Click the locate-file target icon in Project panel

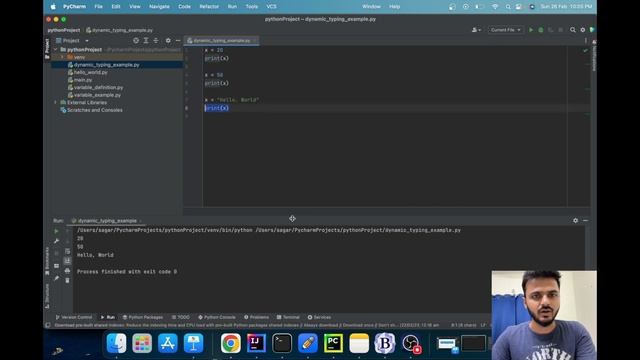click(136, 40)
